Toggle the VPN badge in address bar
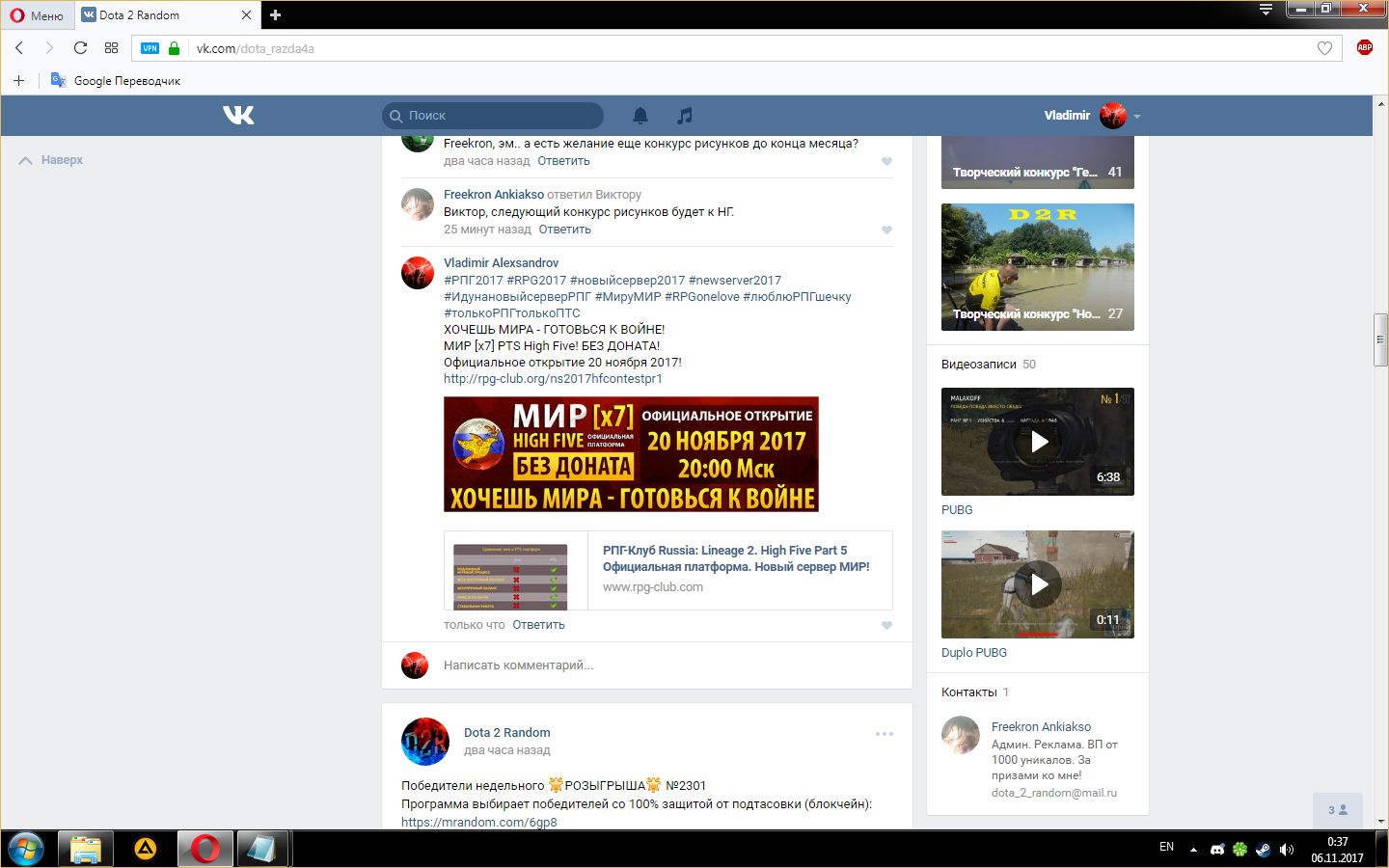 tap(150, 48)
